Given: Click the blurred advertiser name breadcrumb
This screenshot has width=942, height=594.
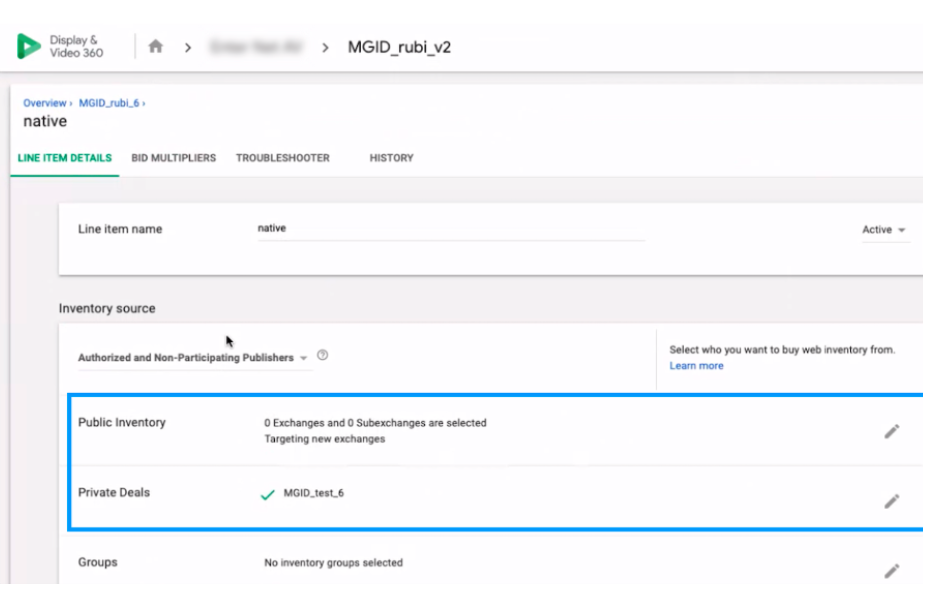Looking at the screenshot, I should (254, 47).
